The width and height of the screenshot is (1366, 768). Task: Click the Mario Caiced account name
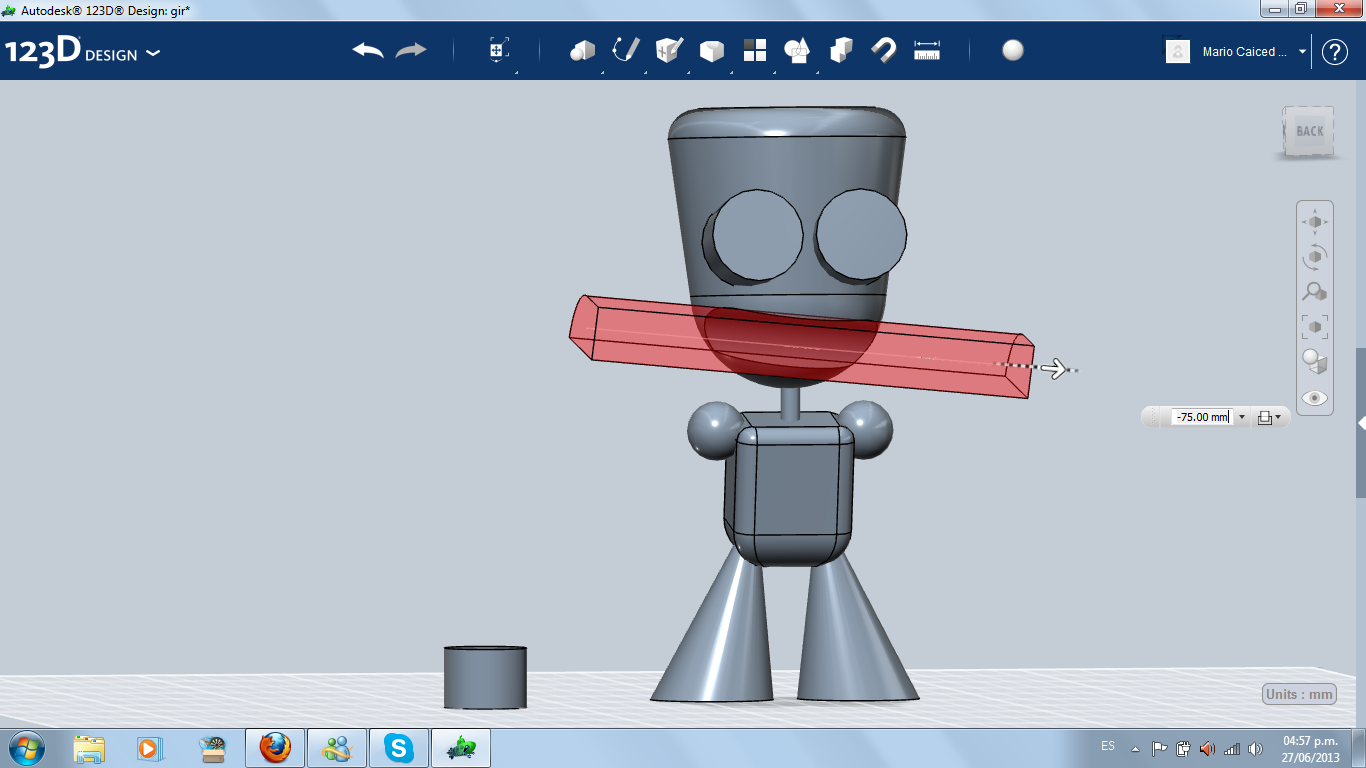point(1245,52)
